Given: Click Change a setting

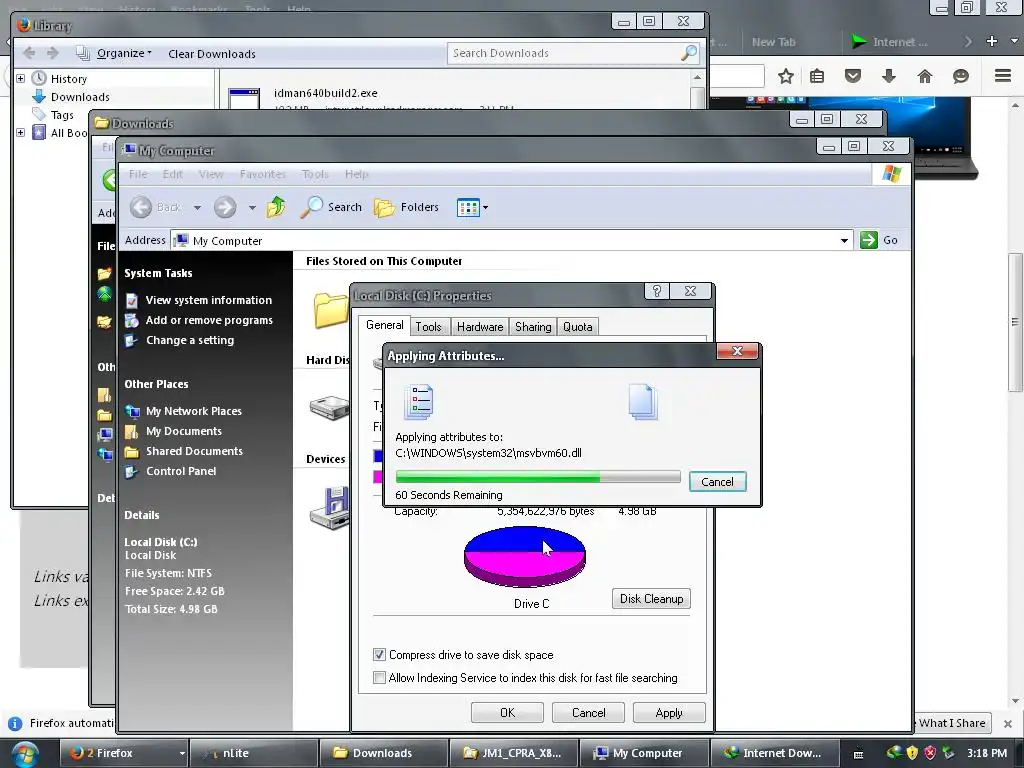Looking at the screenshot, I should 190,340.
